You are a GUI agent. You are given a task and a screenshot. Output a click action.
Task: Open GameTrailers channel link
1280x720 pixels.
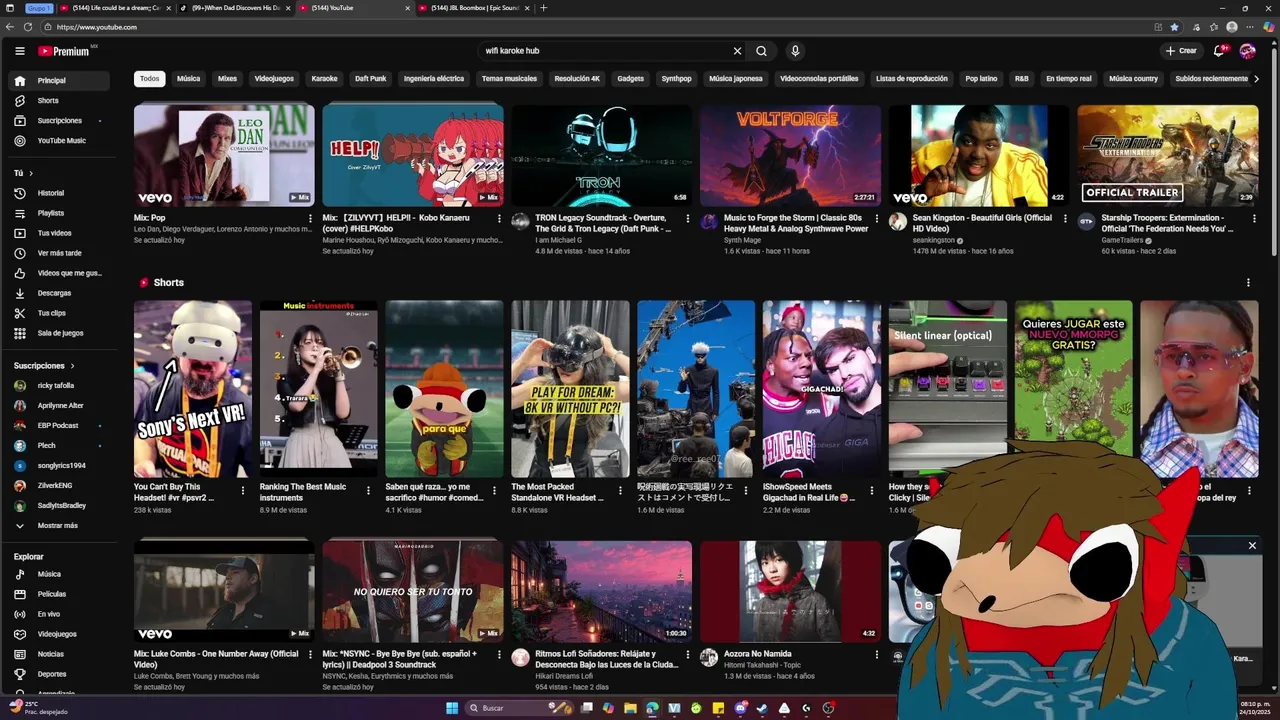coord(1123,240)
